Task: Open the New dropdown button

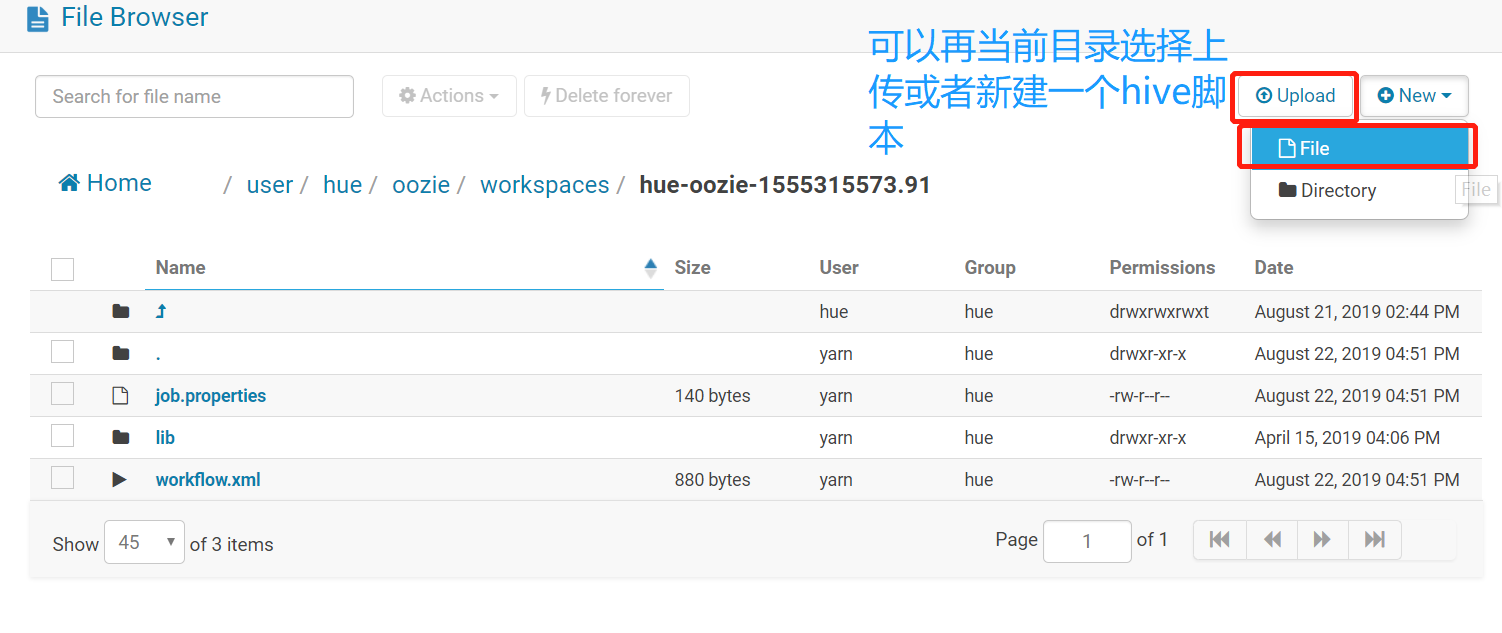Action: tap(1414, 96)
